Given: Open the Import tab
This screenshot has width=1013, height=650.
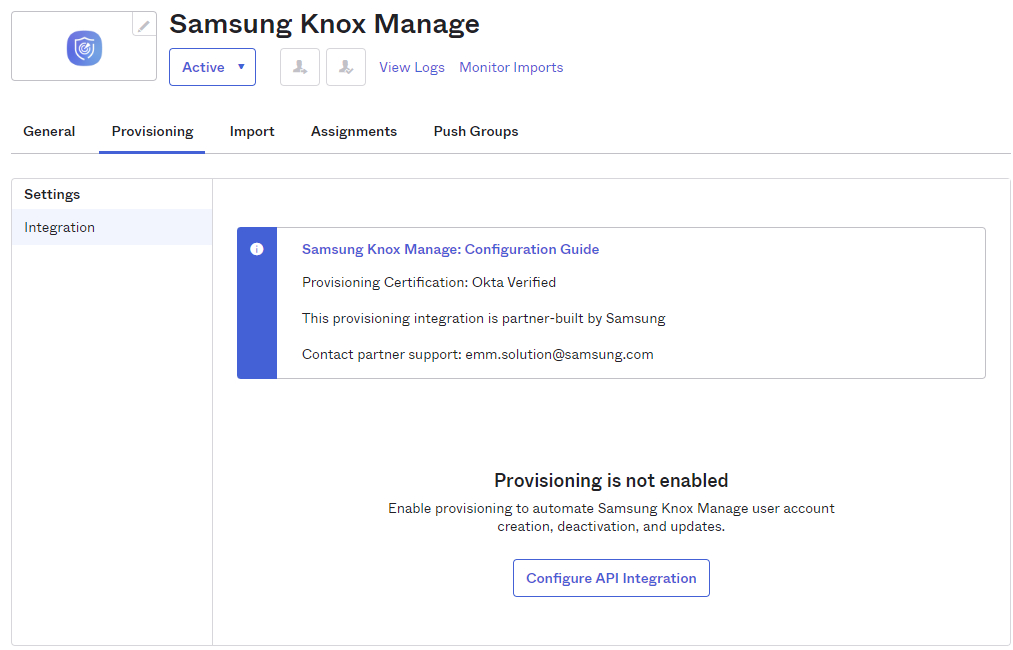Looking at the screenshot, I should [x=252, y=131].
